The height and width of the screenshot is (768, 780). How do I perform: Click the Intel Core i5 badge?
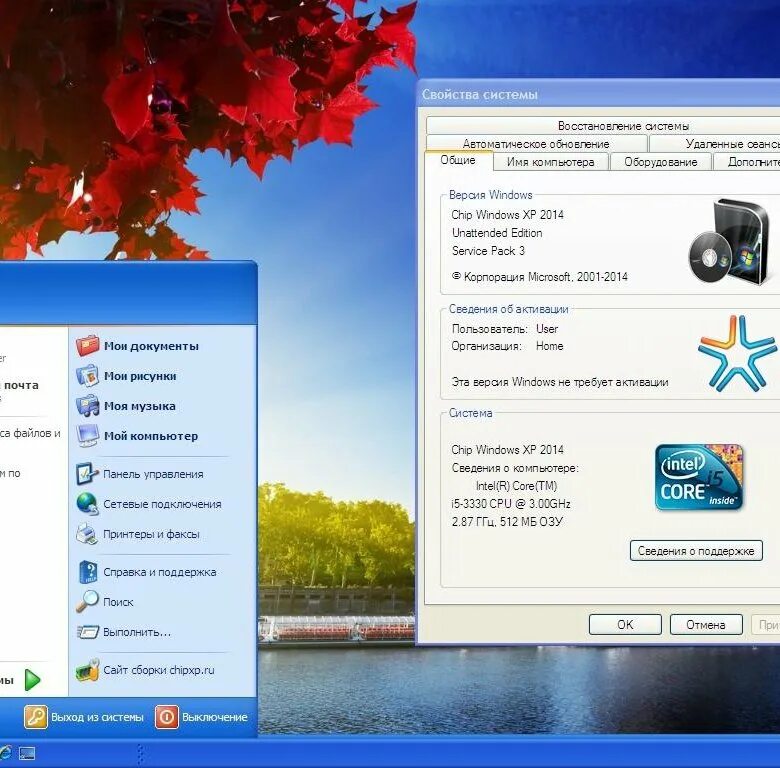coord(699,478)
